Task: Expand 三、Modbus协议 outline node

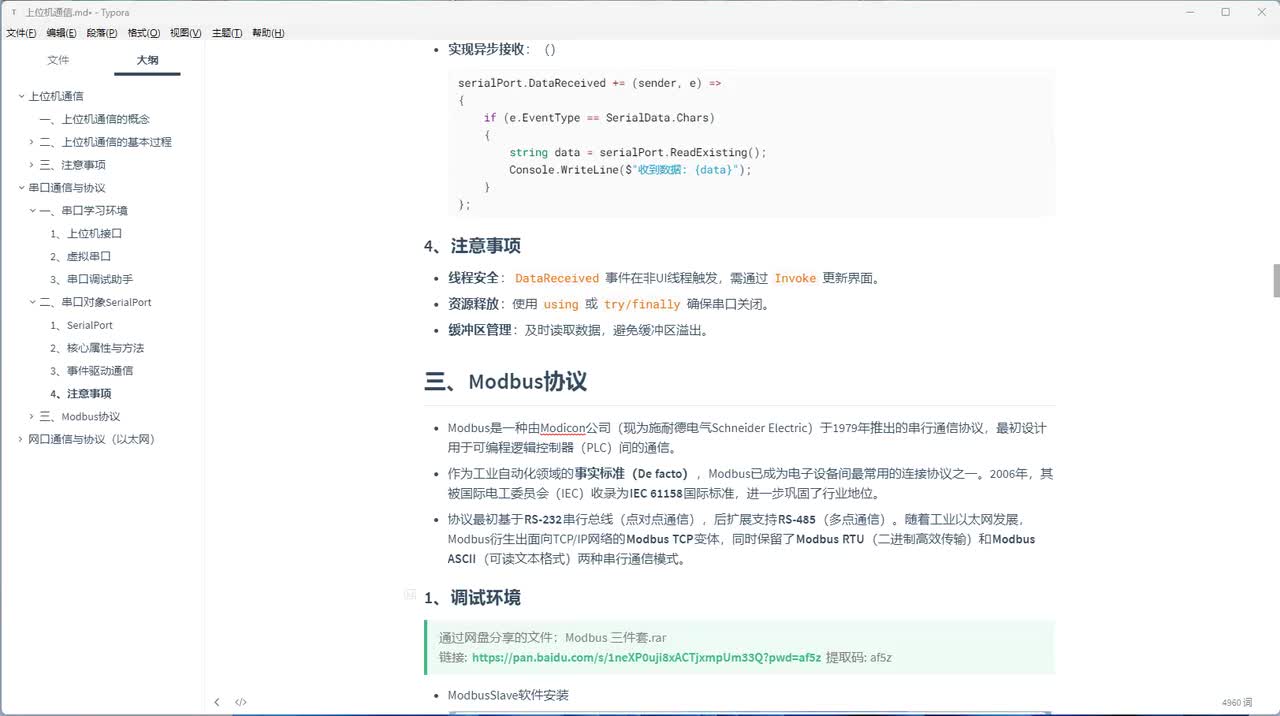Action: pyautogui.click(x=32, y=417)
